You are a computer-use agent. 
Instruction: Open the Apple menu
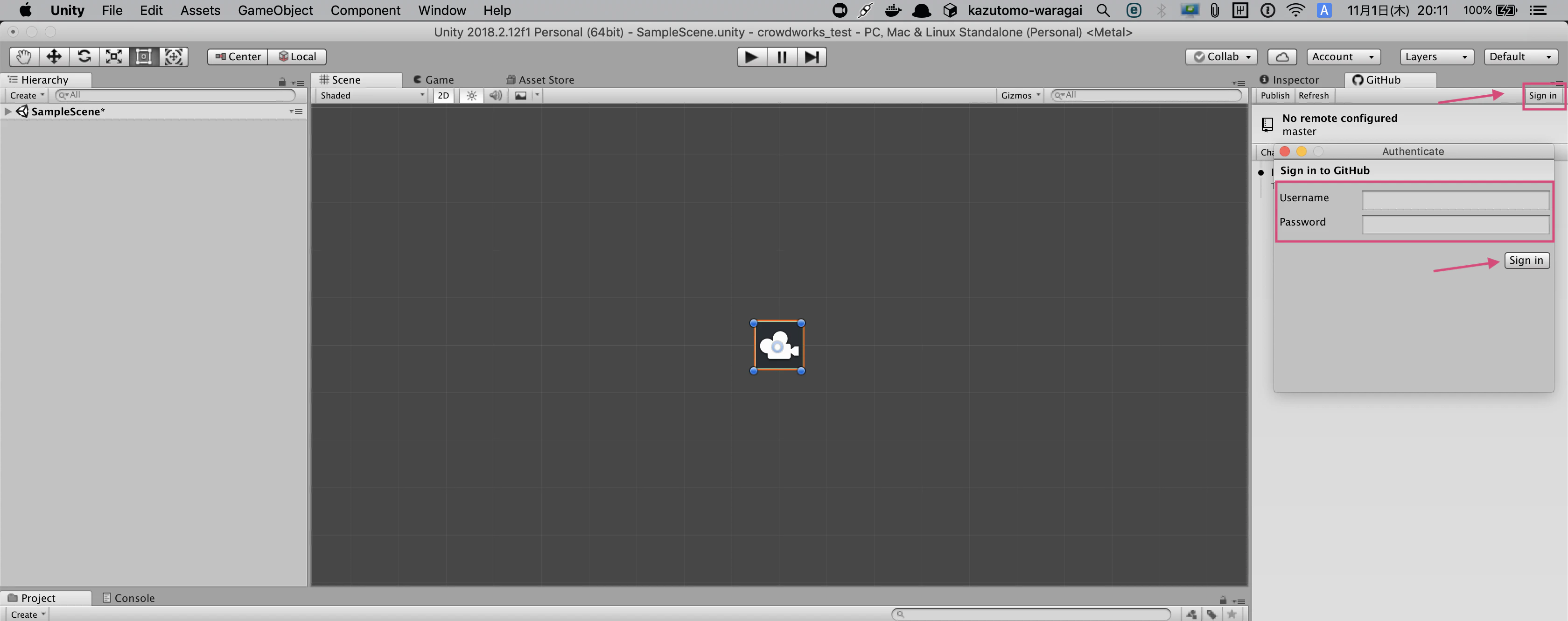[26, 10]
